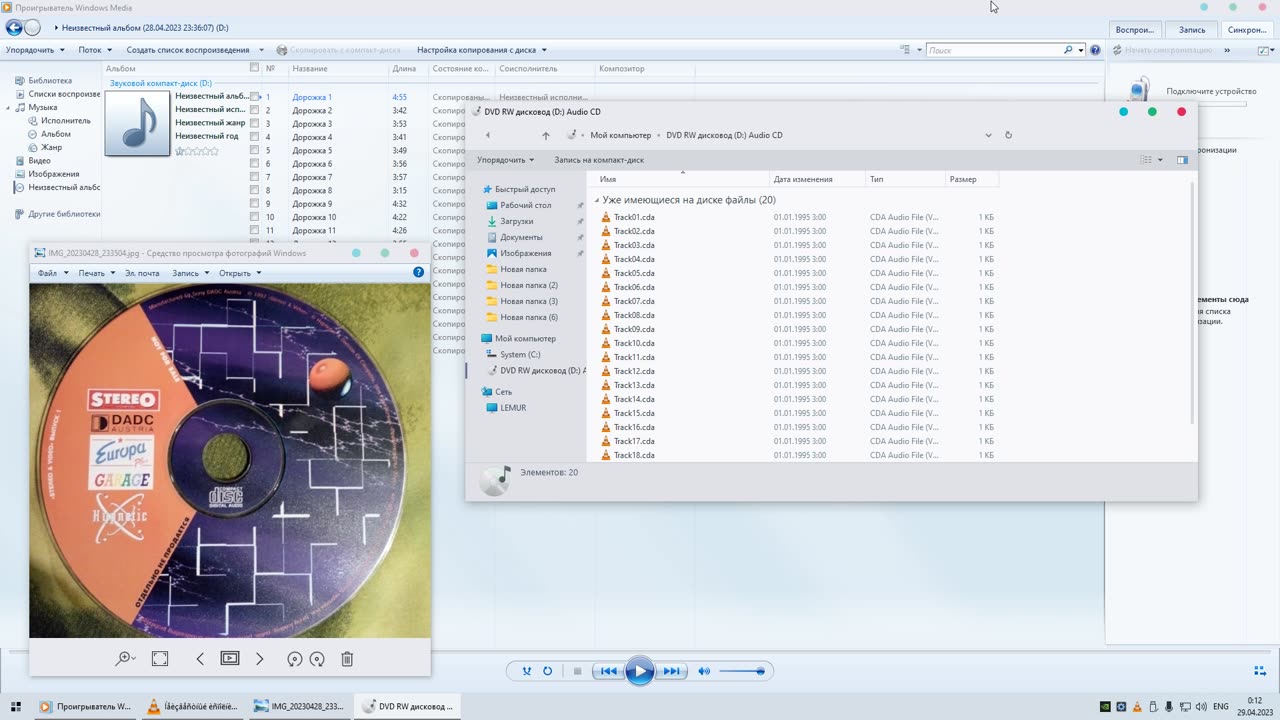Collapse the Музыка library tree node

9,107
